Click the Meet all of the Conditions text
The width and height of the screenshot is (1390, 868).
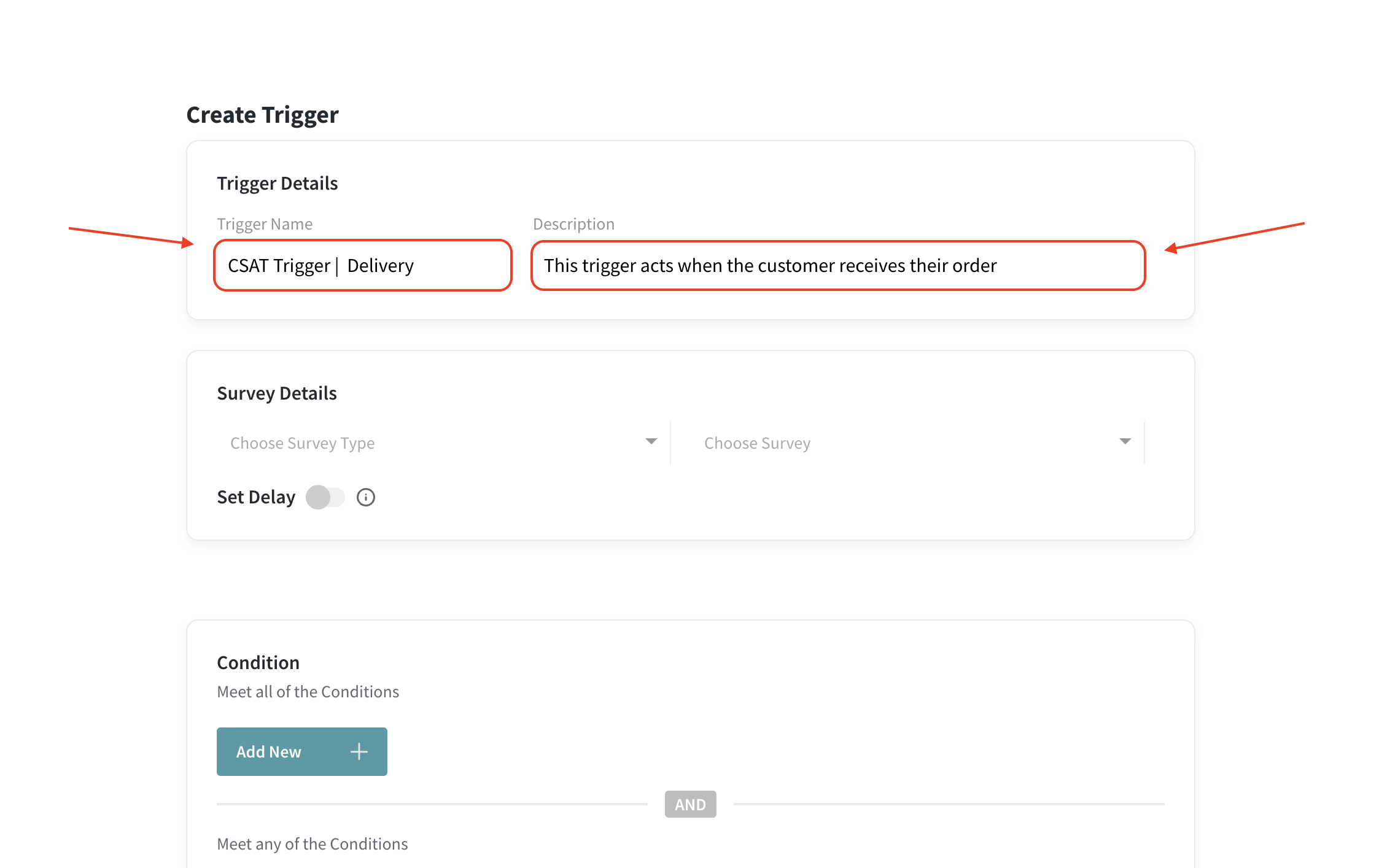pyautogui.click(x=308, y=692)
